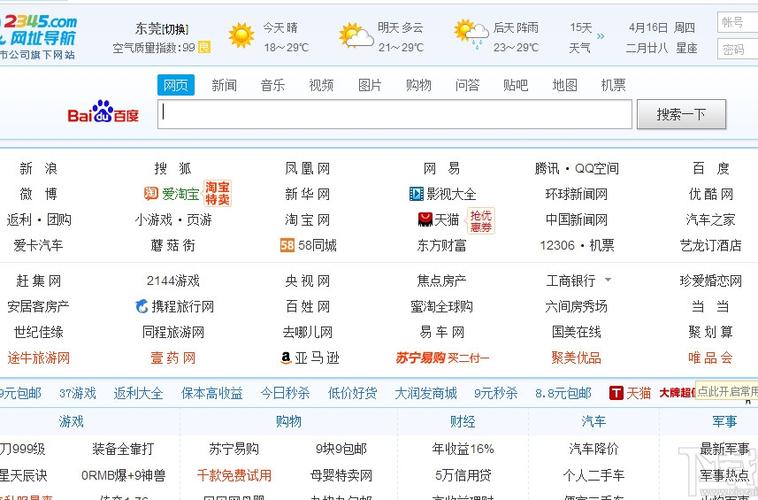Click the 携程旅行网 dolphin icon

[x=142, y=307]
